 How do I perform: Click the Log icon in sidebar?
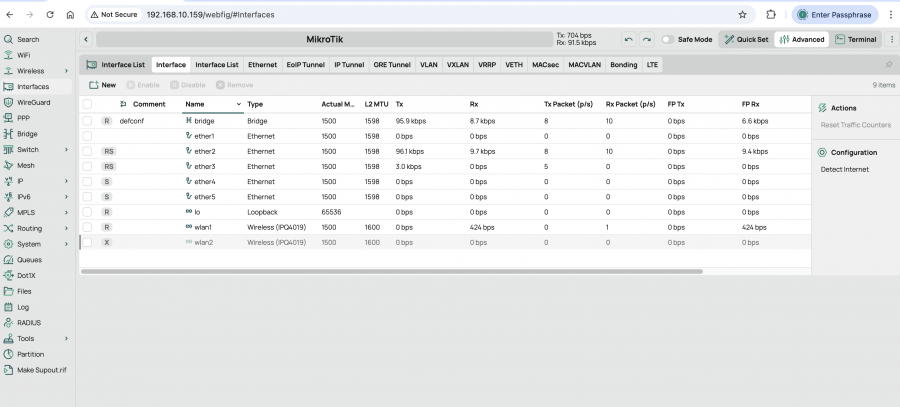point(9,307)
